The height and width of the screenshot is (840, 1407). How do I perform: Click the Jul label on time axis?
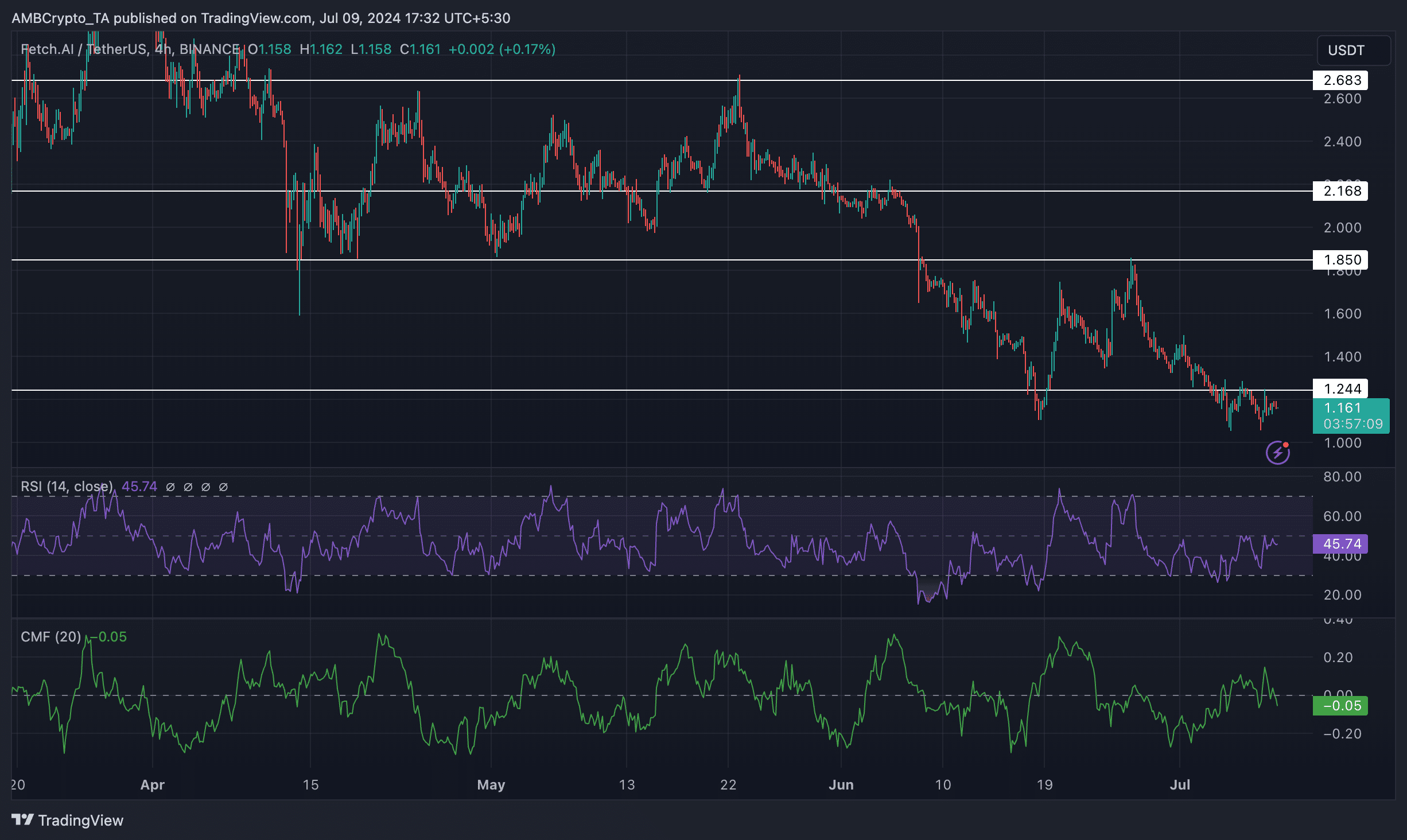pyautogui.click(x=1180, y=784)
